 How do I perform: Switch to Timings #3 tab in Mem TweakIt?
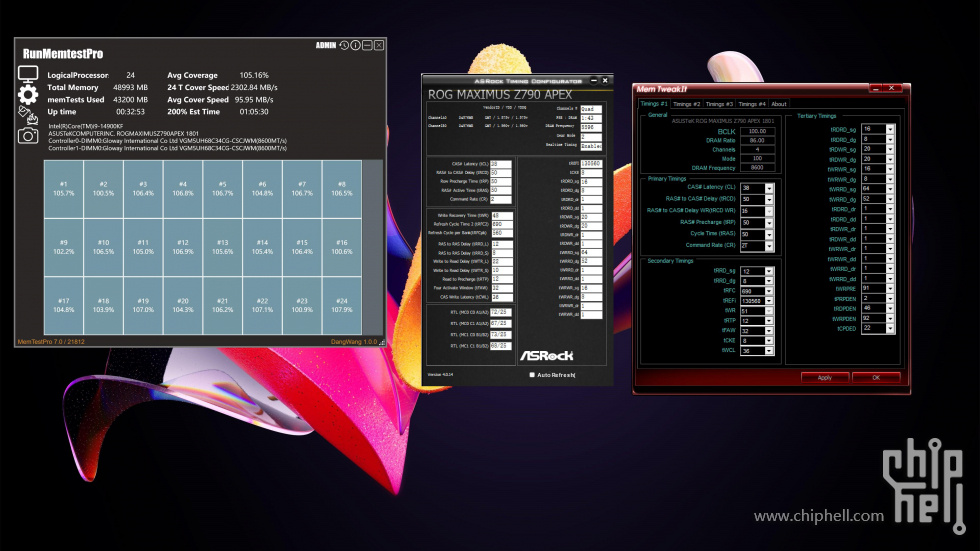[x=719, y=104]
